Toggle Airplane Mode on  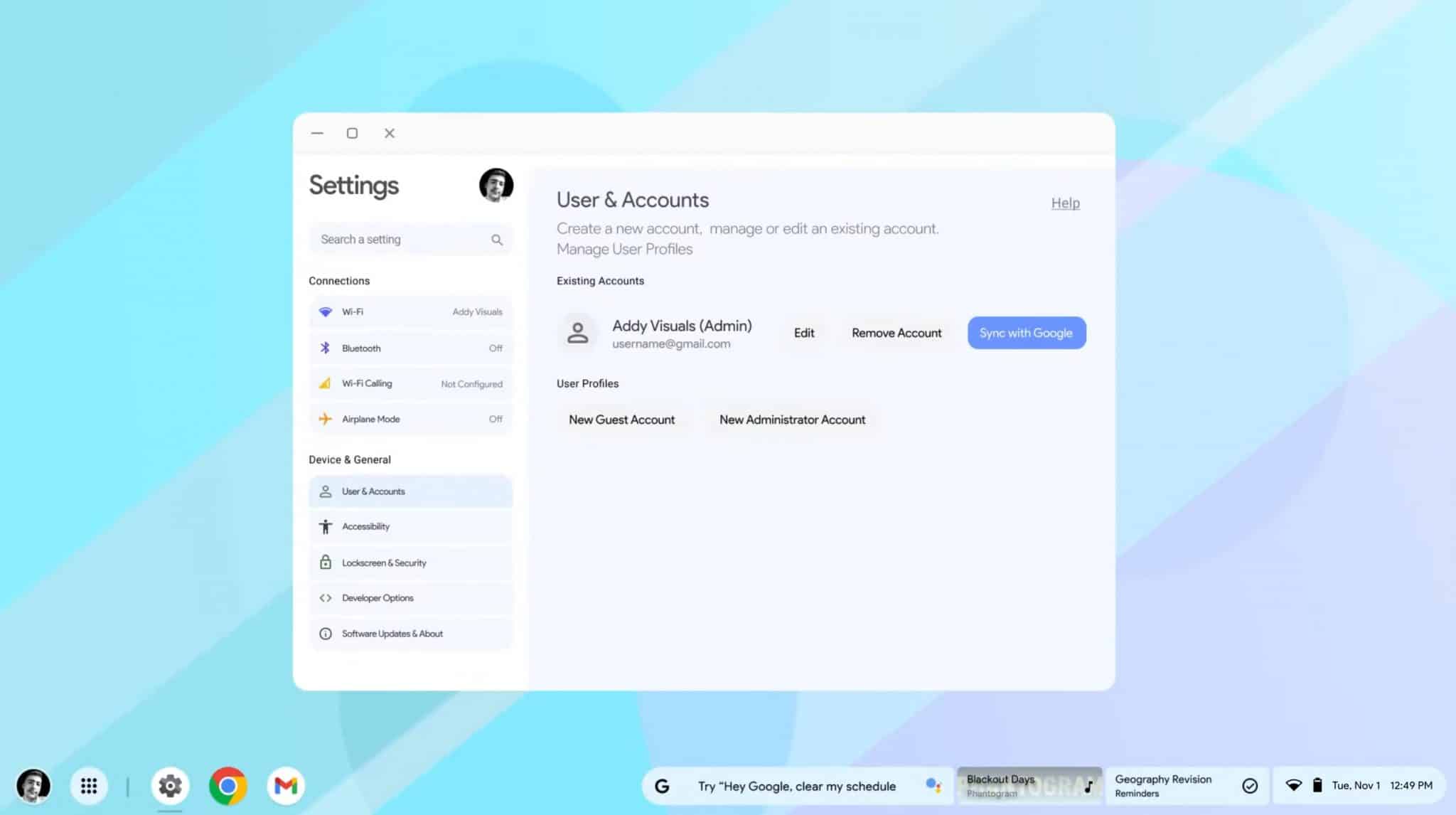(x=495, y=418)
